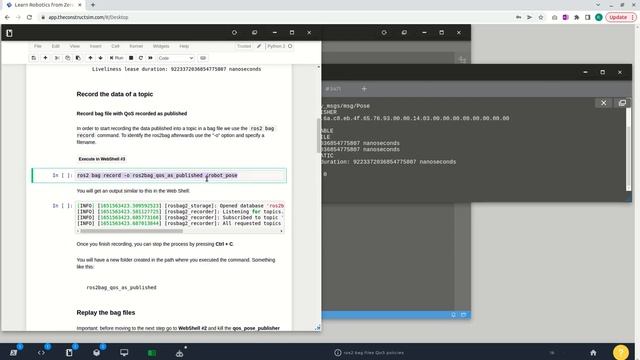The height and width of the screenshot is (360, 640).
Task: Restart the kernel with the circular arrow icon
Action: [x=141, y=58]
